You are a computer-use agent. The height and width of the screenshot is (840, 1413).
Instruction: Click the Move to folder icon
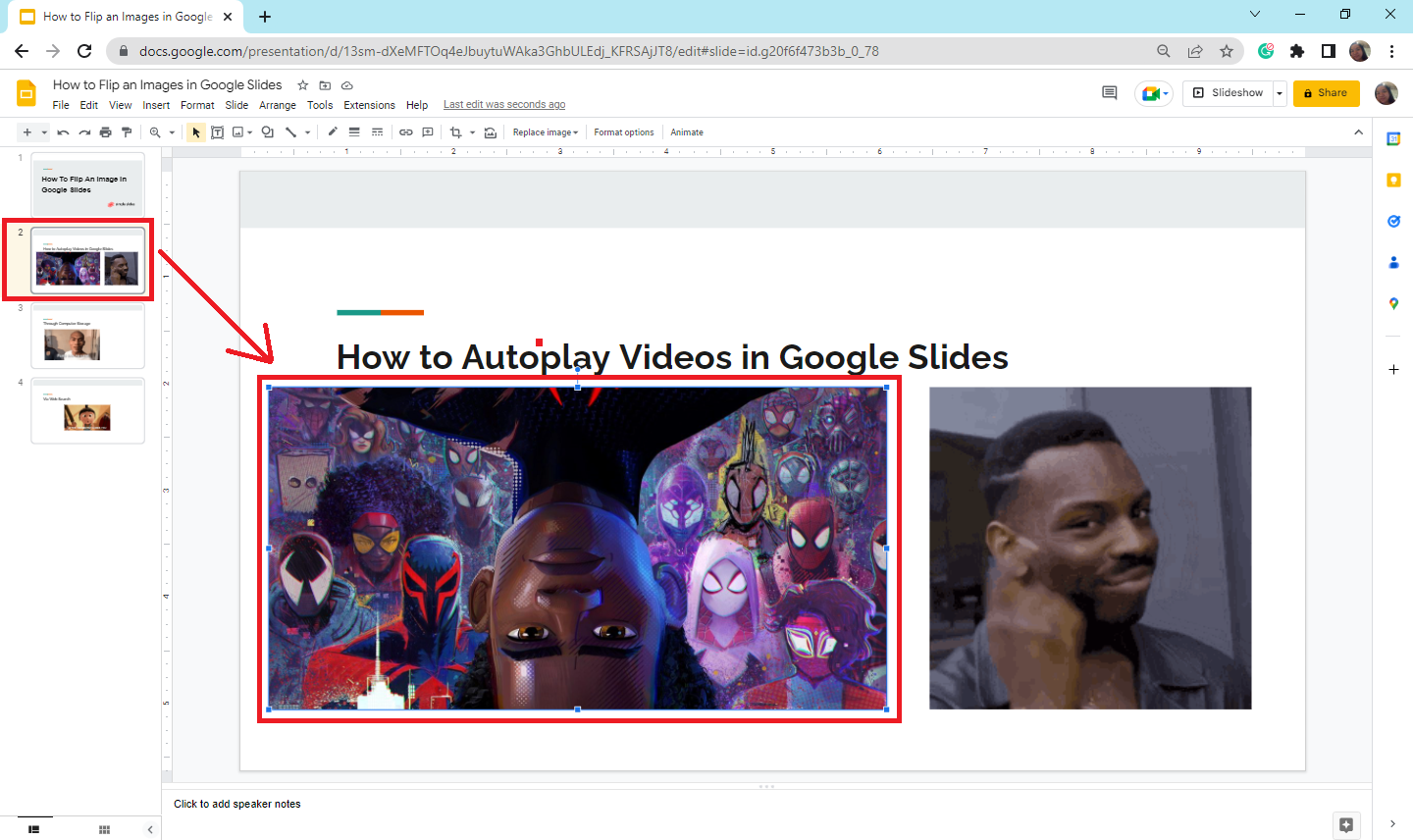click(325, 85)
